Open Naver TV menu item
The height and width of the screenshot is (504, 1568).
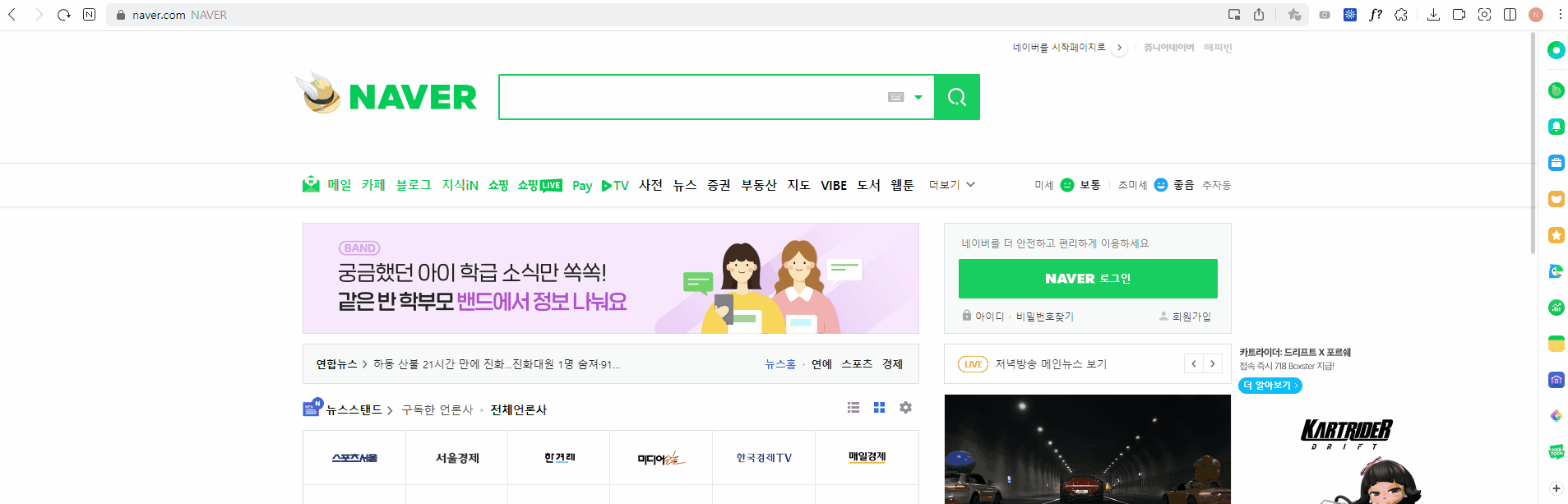pyautogui.click(x=615, y=186)
